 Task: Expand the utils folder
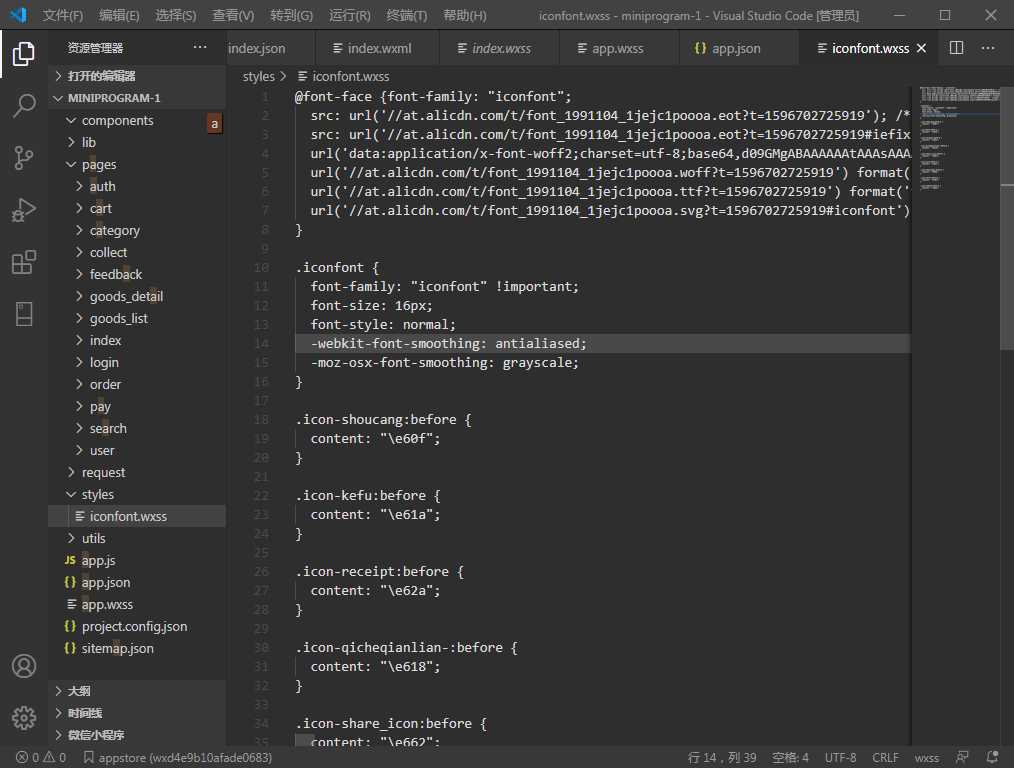pyautogui.click(x=137, y=538)
